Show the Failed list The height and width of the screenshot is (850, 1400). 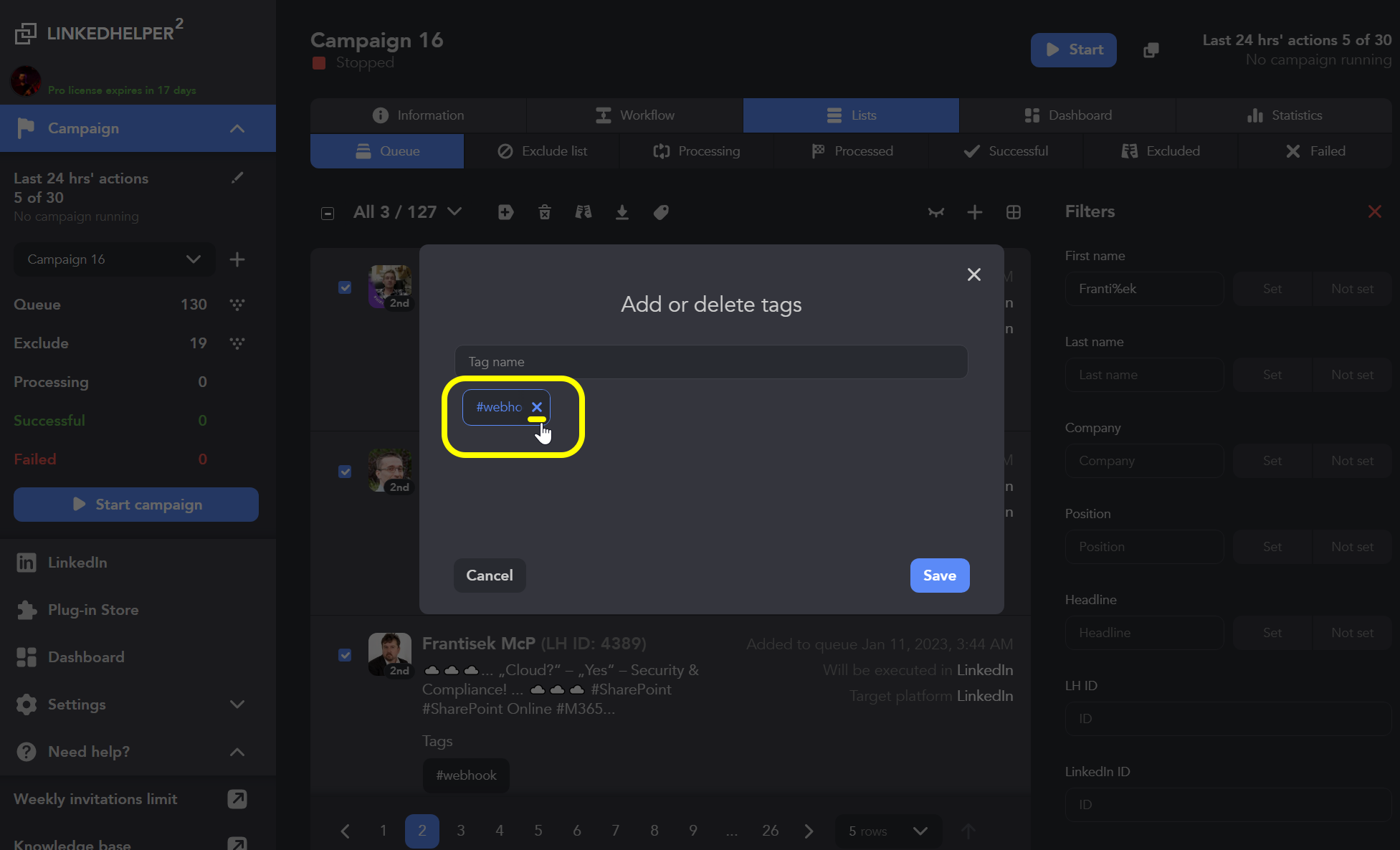click(1315, 151)
